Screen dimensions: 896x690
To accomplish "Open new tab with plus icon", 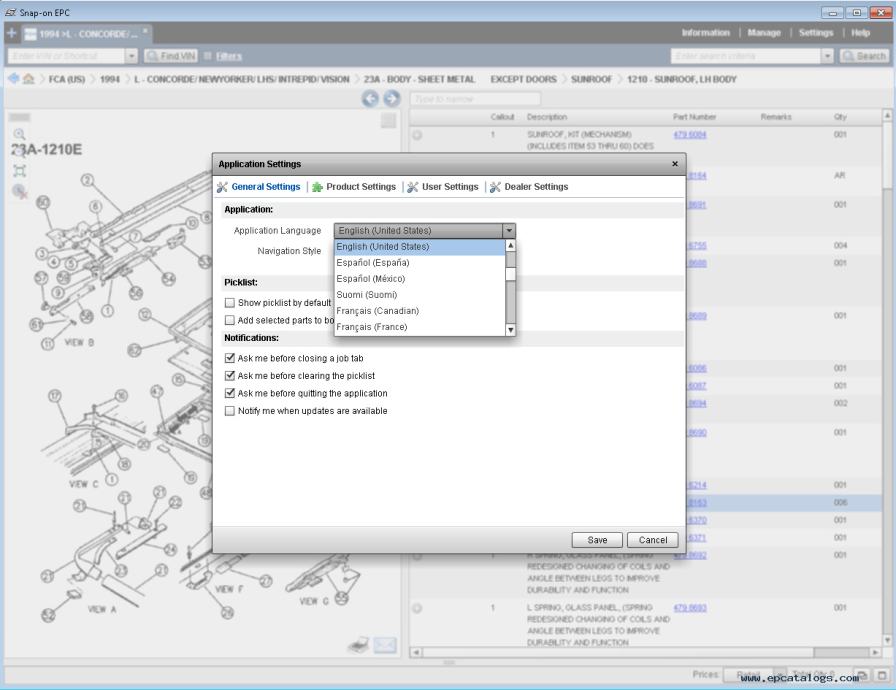I will (x=12, y=33).
